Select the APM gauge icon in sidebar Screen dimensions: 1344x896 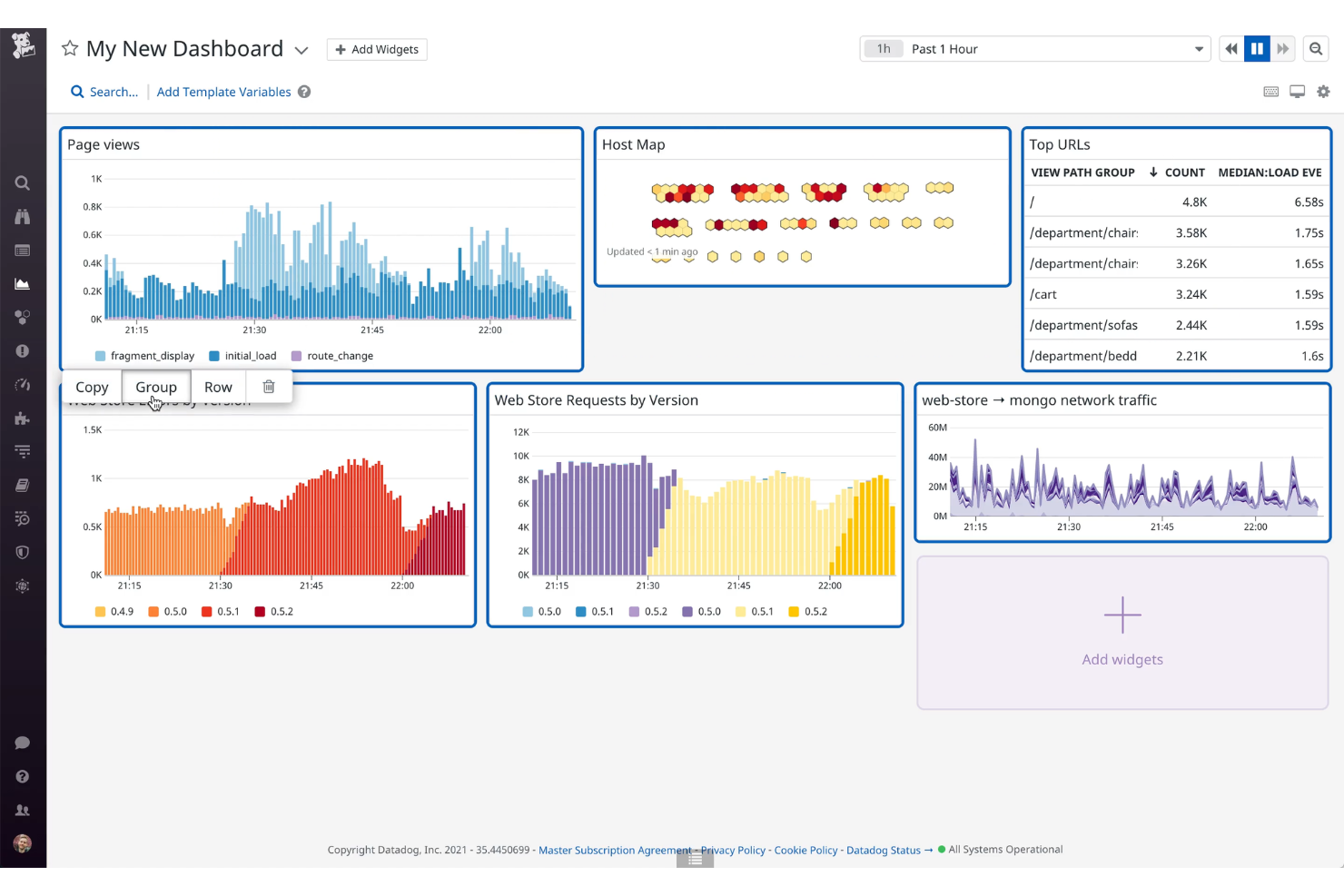tap(23, 384)
